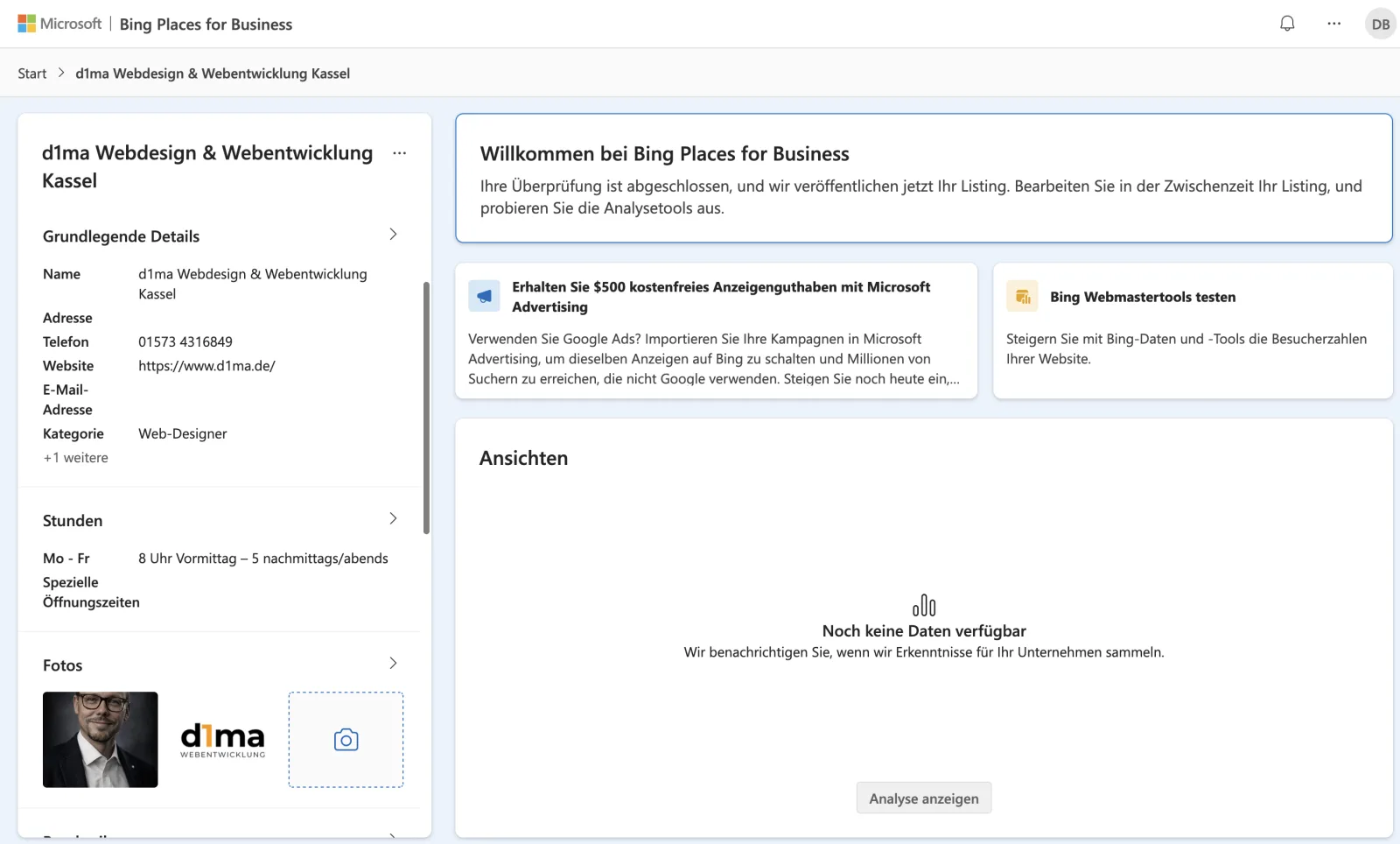
Task: Click the Ansichten heading
Action: point(523,459)
